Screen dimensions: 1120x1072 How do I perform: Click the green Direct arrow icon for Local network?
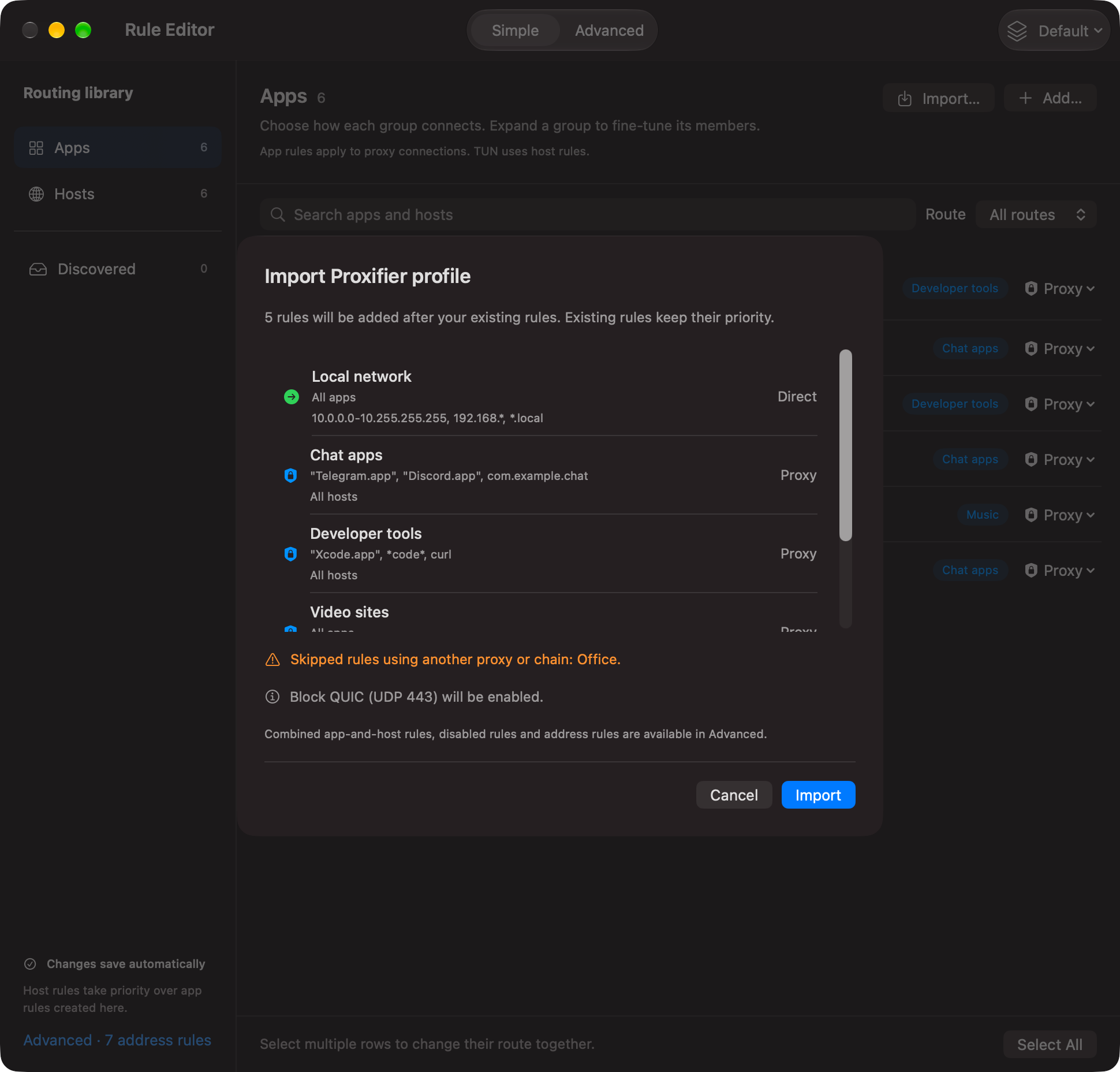292,397
